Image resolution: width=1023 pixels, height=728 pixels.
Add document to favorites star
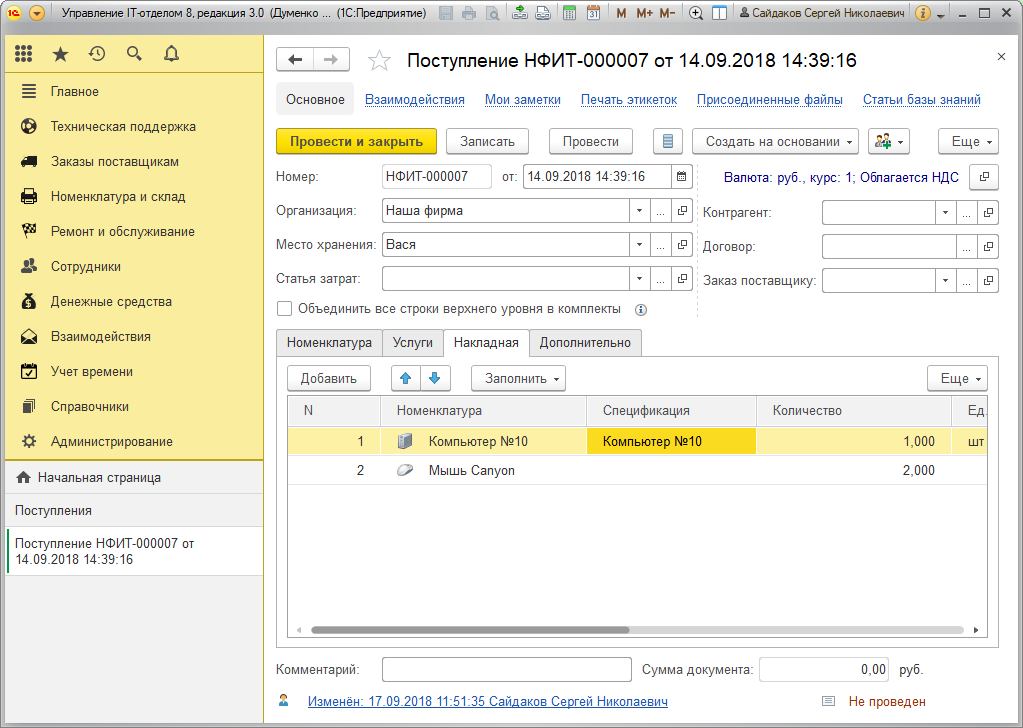point(379,61)
